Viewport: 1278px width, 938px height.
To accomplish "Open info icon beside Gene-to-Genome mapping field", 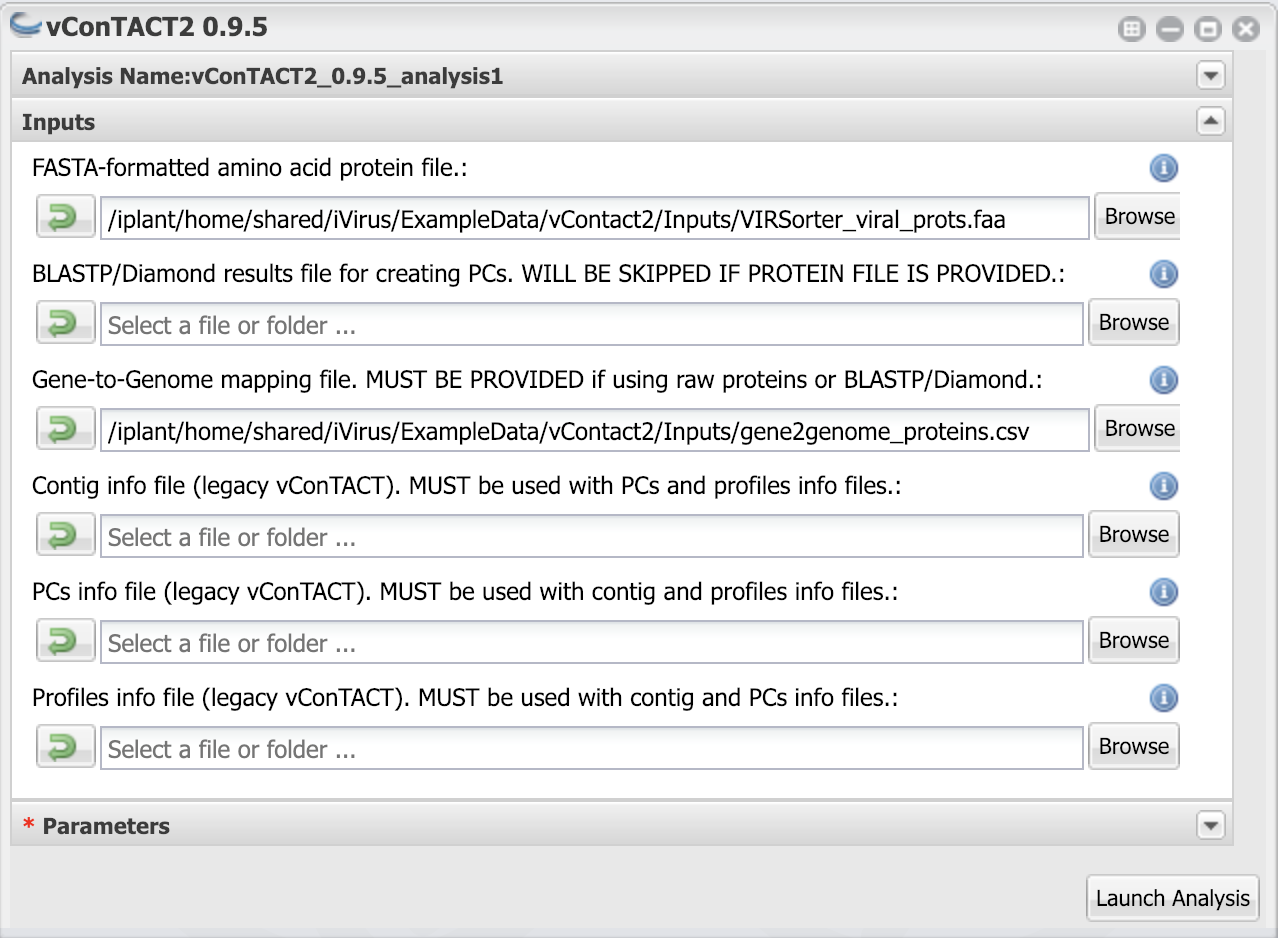I will tap(1162, 380).
